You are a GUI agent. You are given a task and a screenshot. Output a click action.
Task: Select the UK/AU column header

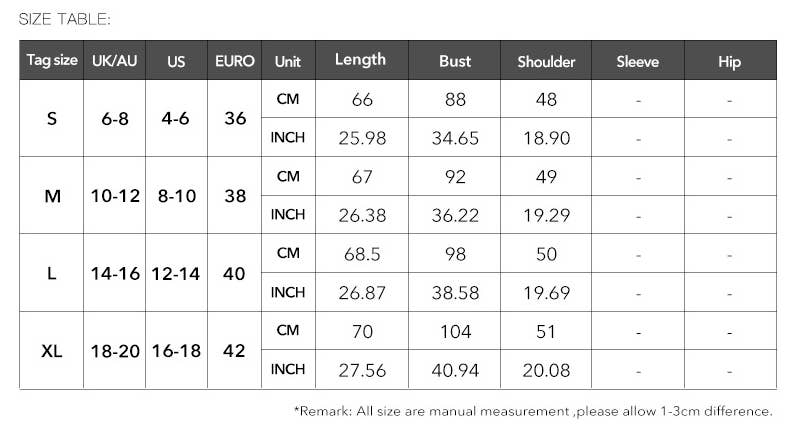(x=114, y=61)
